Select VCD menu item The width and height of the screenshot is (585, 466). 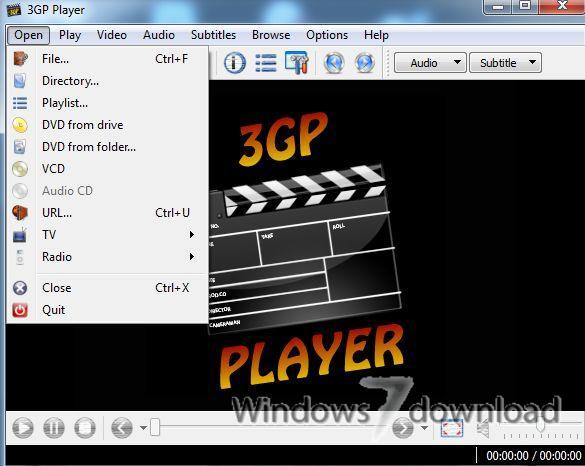pos(107,169)
